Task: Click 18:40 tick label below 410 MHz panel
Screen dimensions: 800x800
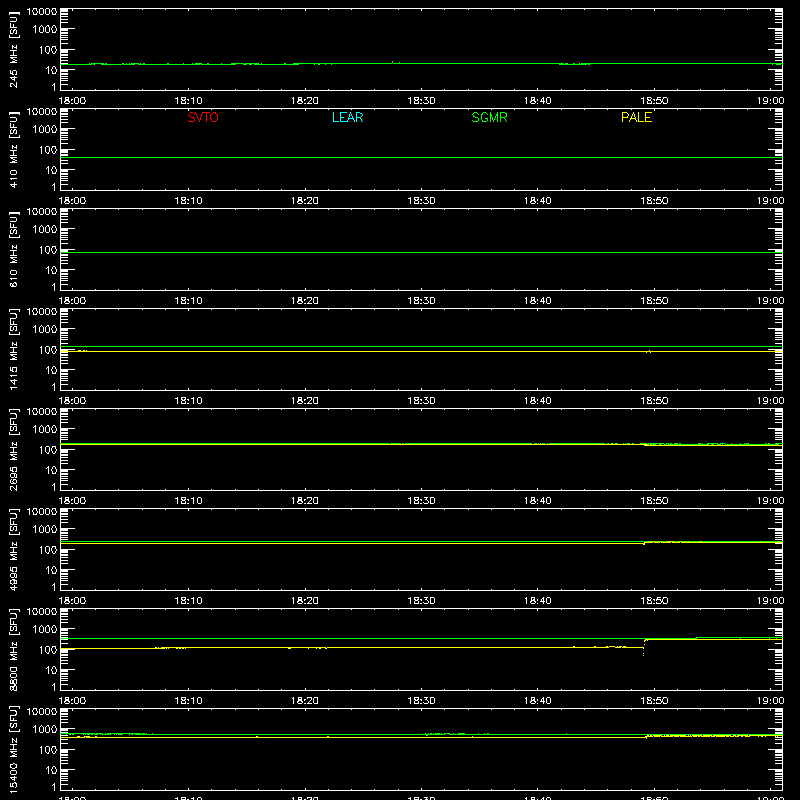Action: pos(538,201)
